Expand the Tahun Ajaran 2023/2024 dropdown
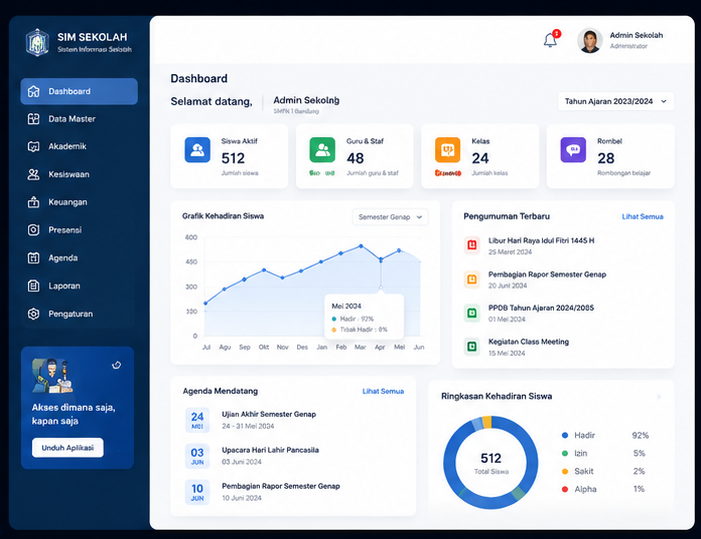The width and height of the screenshot is (701, 539). [616, 101]
